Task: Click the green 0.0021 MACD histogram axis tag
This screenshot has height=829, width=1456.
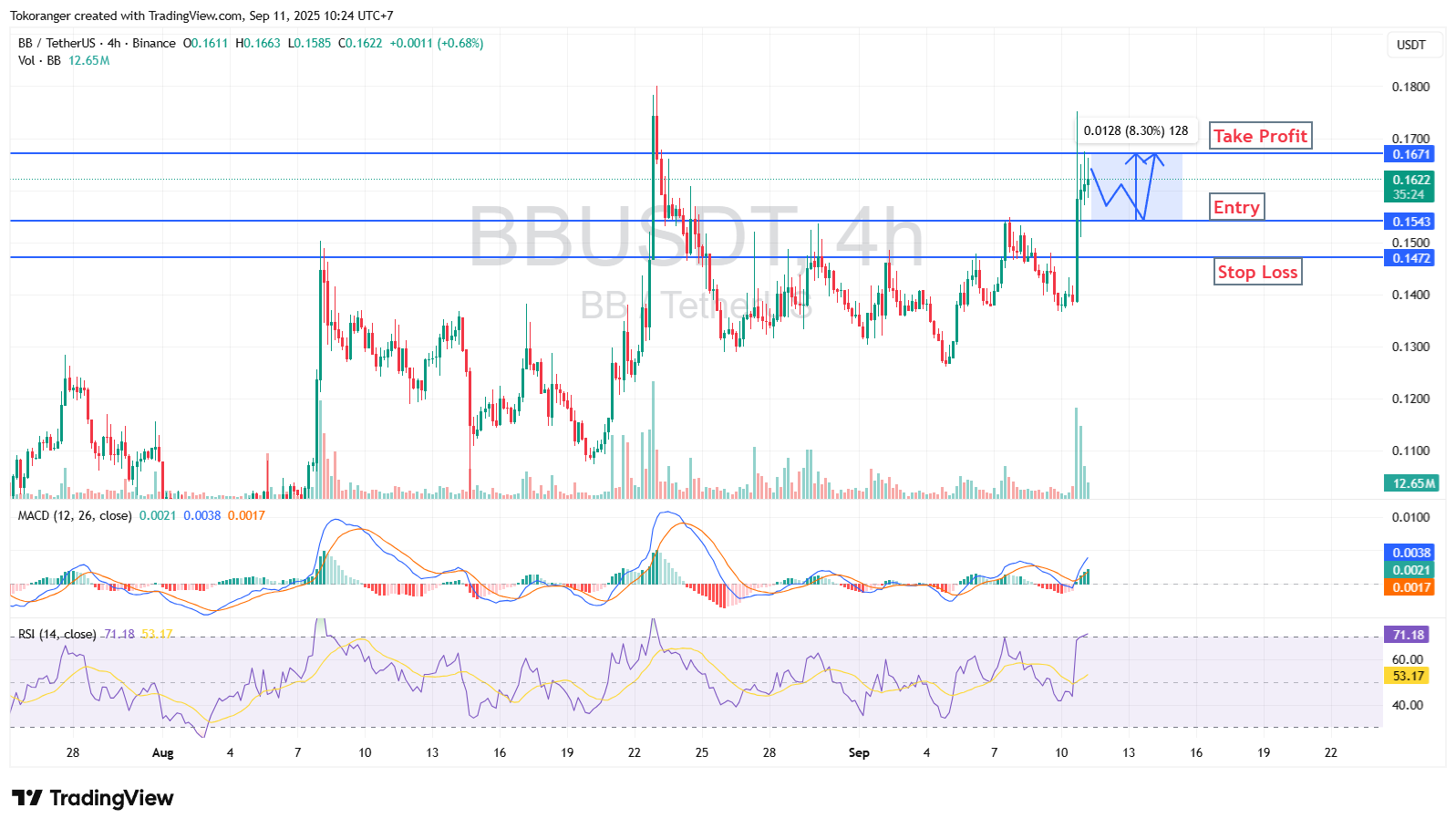Action: tap(1410, 570)
